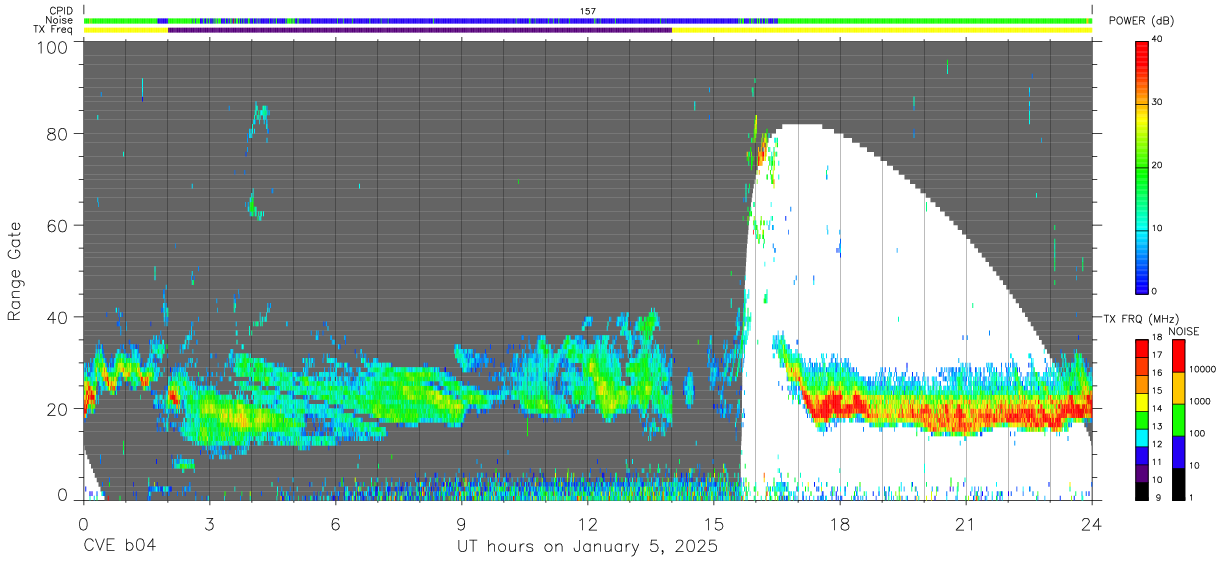1228x567 pixels.
Task: Click the TX FRQ color scale bar
Action: coord(1142,419)
